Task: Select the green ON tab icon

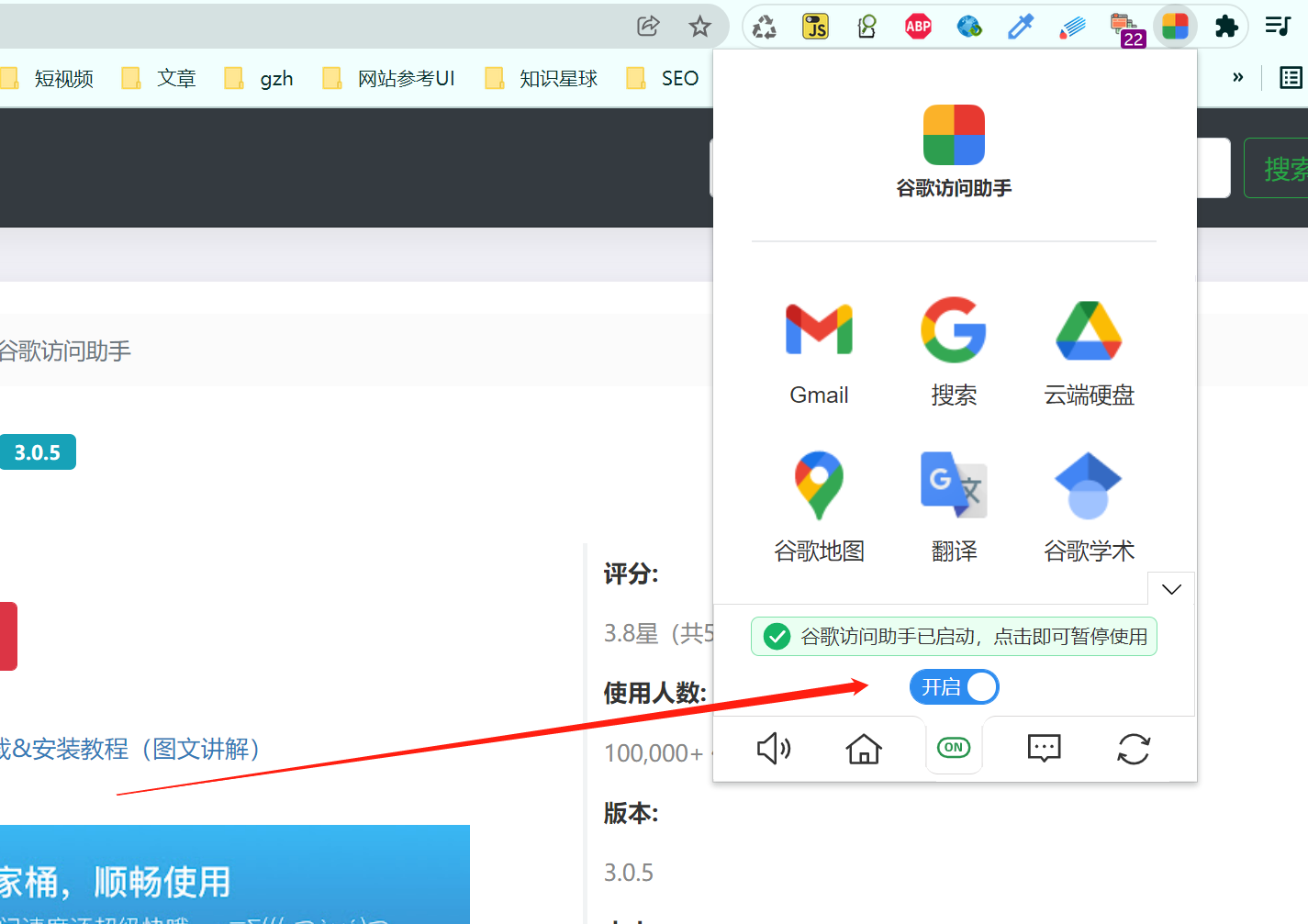Action: [x=954, y=748]
